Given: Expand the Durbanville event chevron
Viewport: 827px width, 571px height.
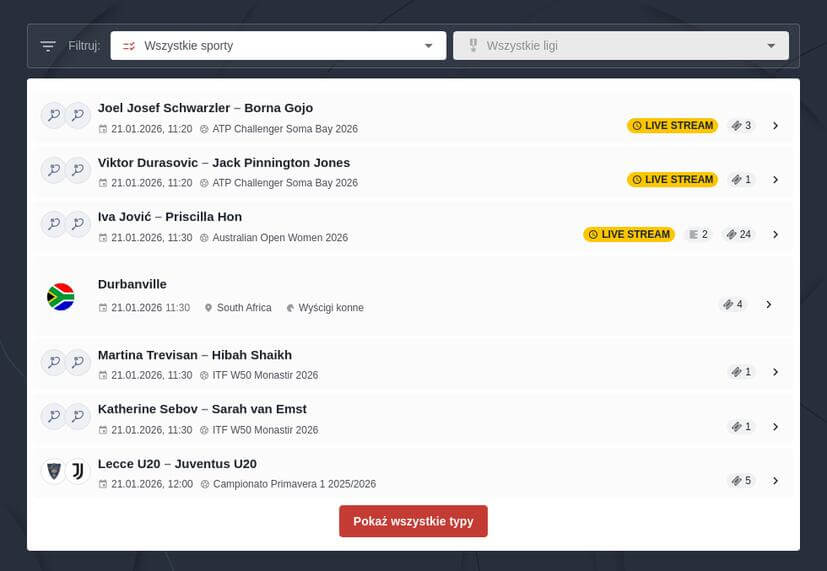Looking at the screenshot, I should pos(768,305).
